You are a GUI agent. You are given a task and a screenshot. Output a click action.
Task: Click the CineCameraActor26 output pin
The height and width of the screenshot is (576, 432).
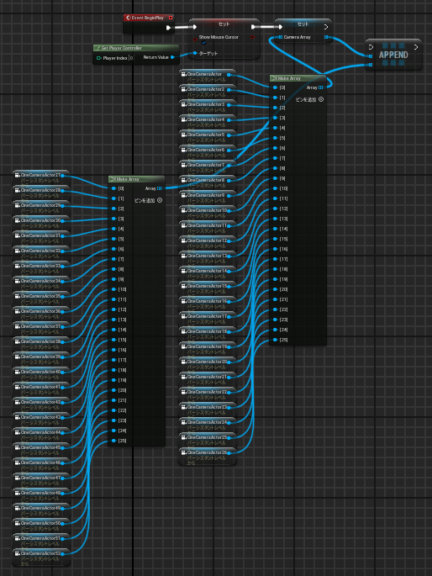click(229, 453)
